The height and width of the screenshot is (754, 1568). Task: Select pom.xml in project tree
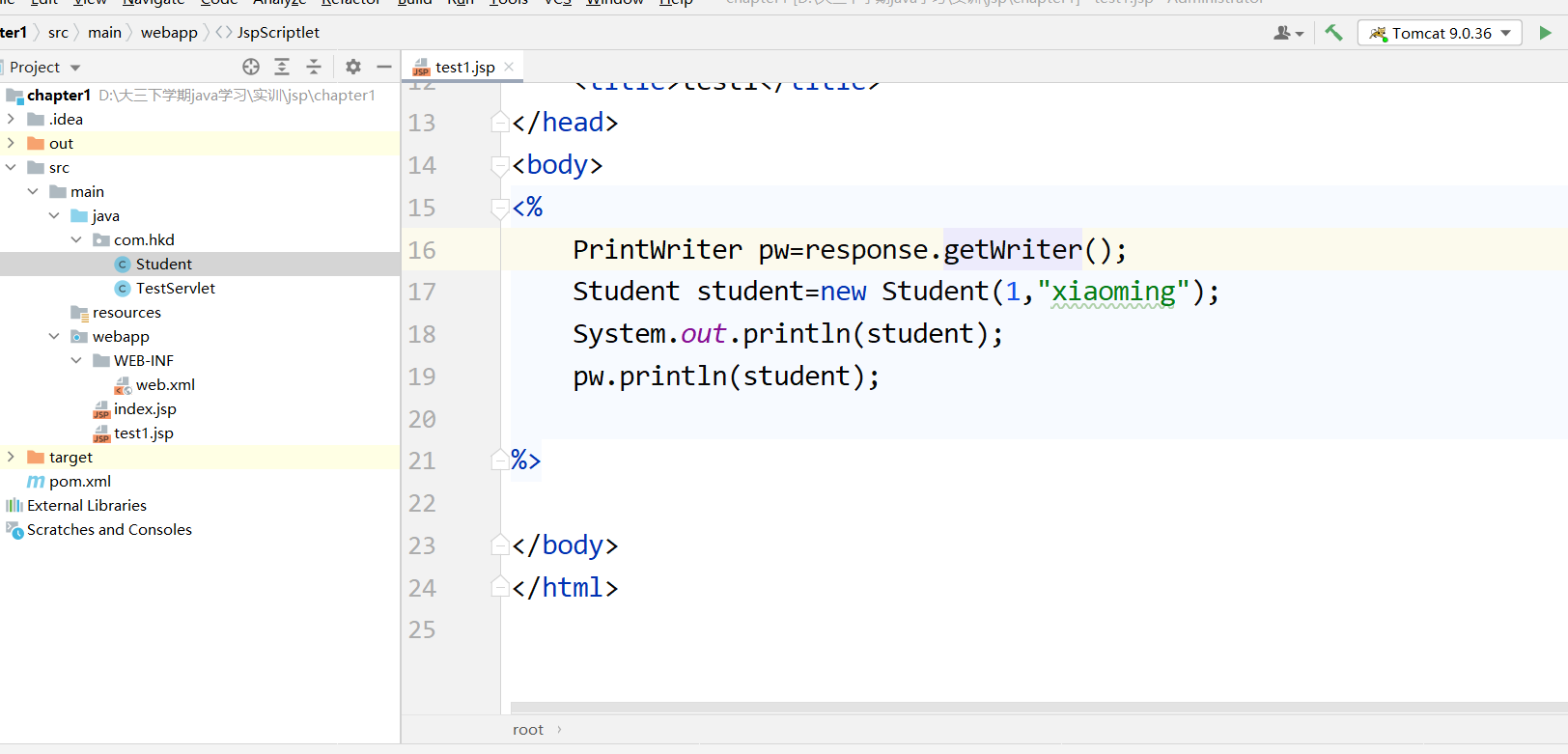[200, 481]
